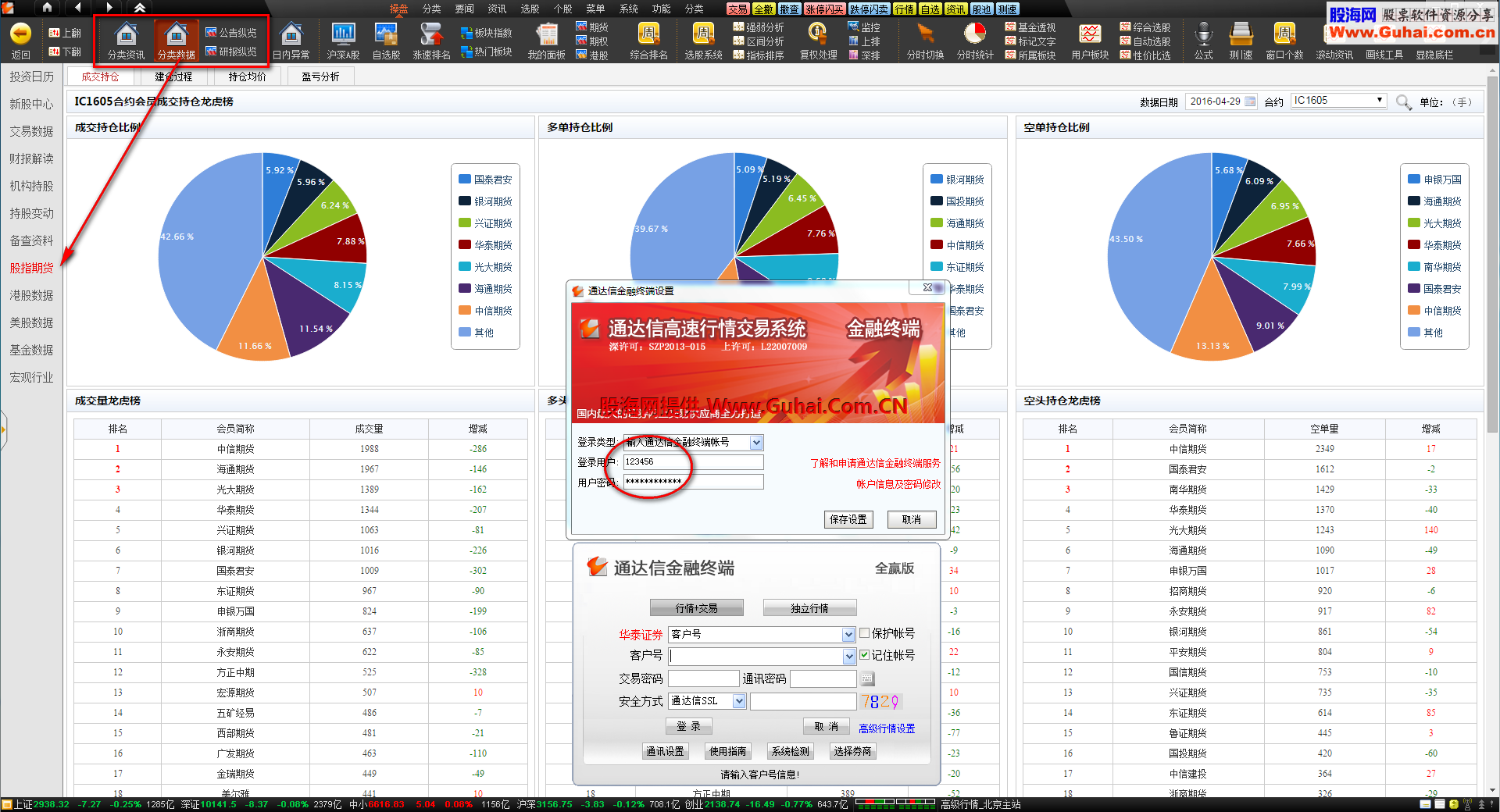Click the 取消 button in settings dialog

point(912,519)
